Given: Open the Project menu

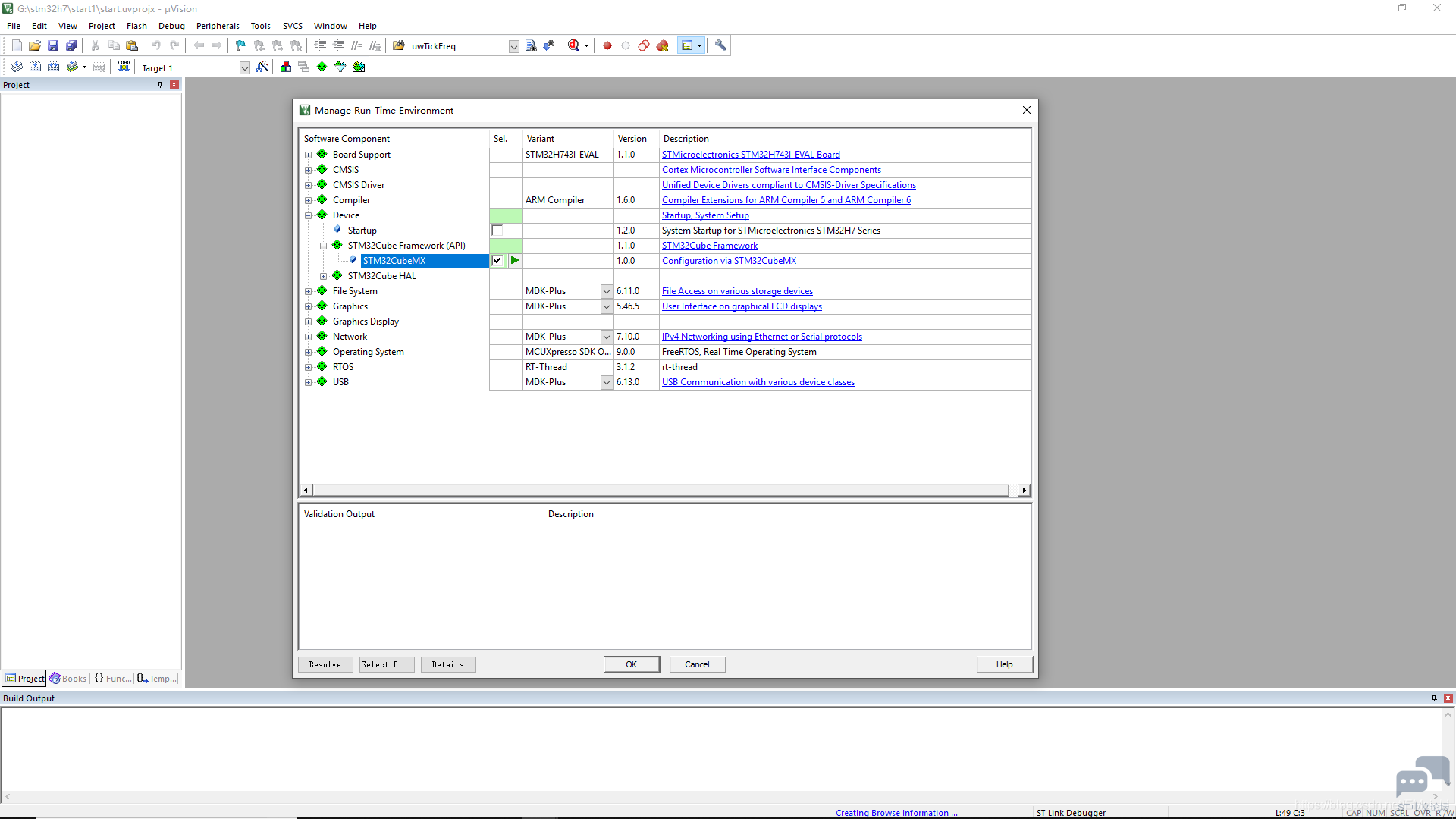Looking at the screenshot, I should point(102,26).
